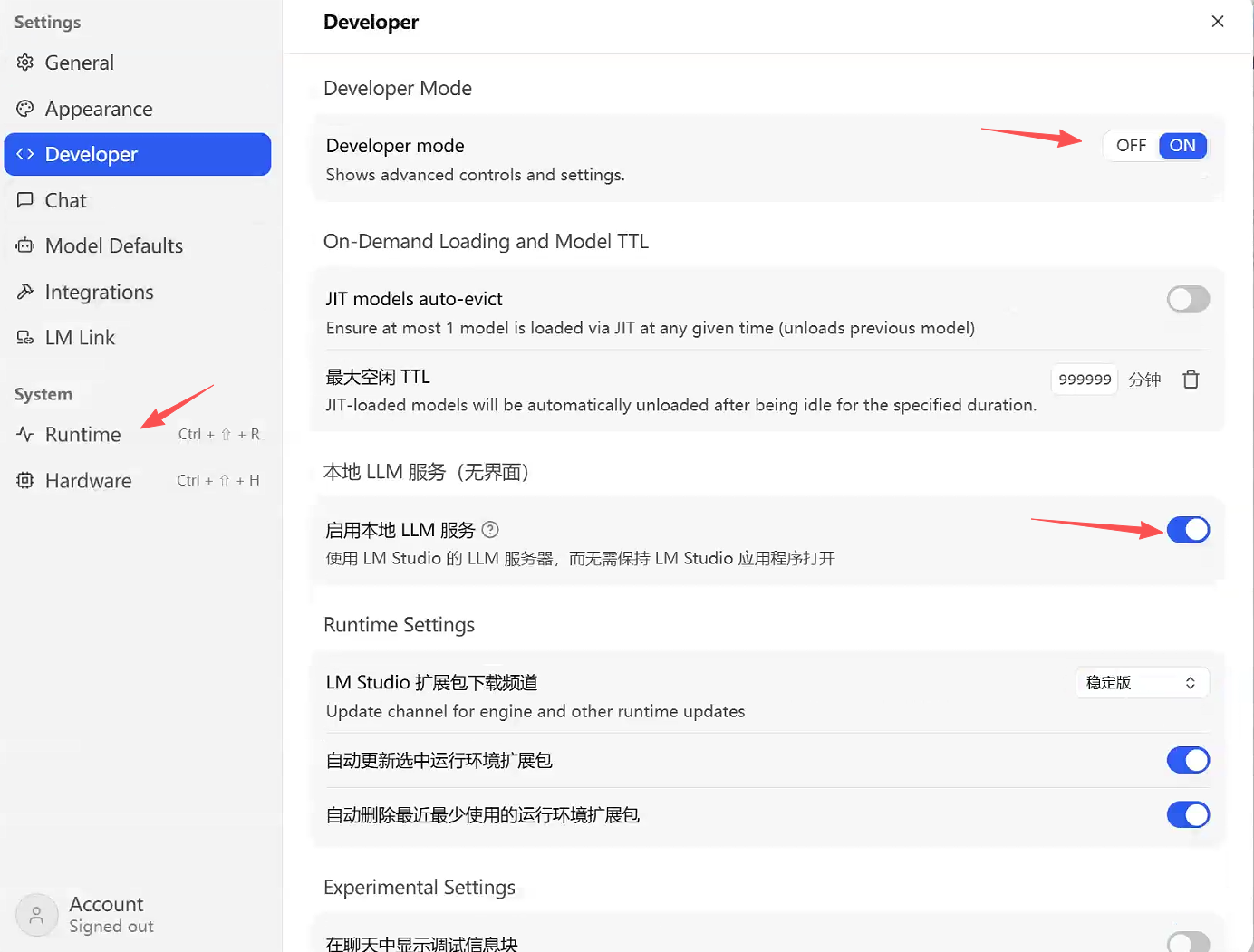Open Model Defaults settings
1254x952 pixels.
[x=138, y=245]
